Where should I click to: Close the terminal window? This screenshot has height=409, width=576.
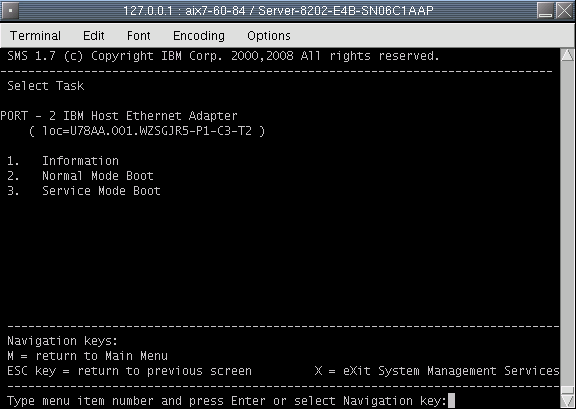point(564,10)
